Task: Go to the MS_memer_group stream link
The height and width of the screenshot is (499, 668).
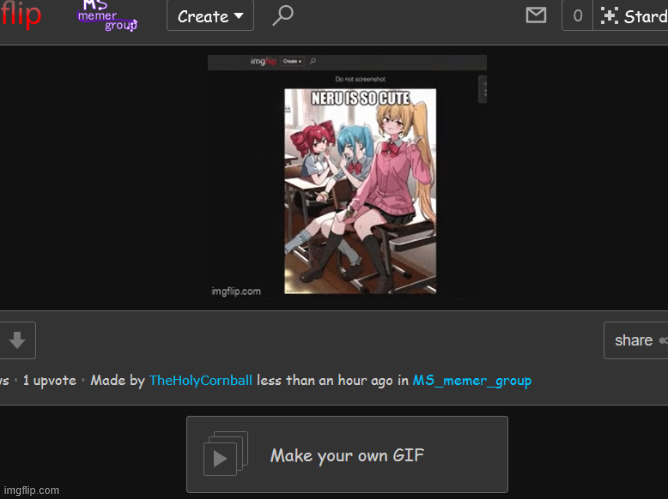Action: pyautogui.click(x=472, y=381)
